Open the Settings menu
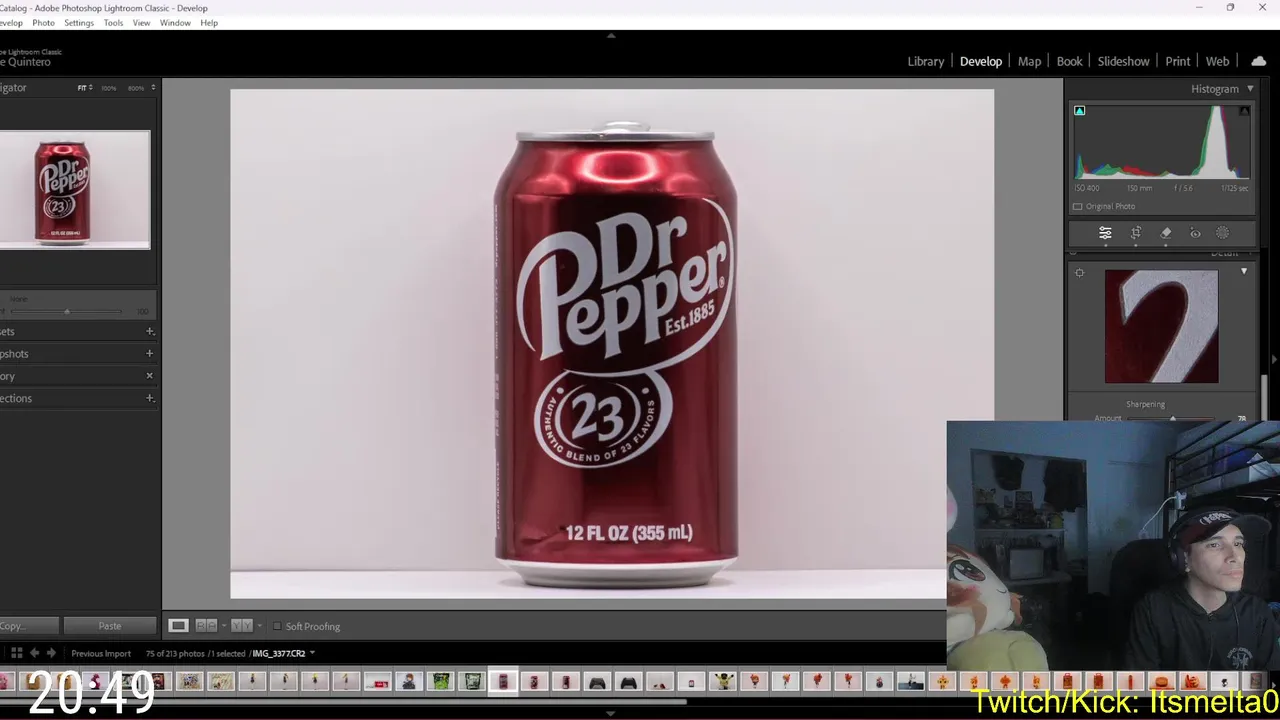The height and width of the screenshot is (720, 1280). pyautogui.click(x=78, y=22)
